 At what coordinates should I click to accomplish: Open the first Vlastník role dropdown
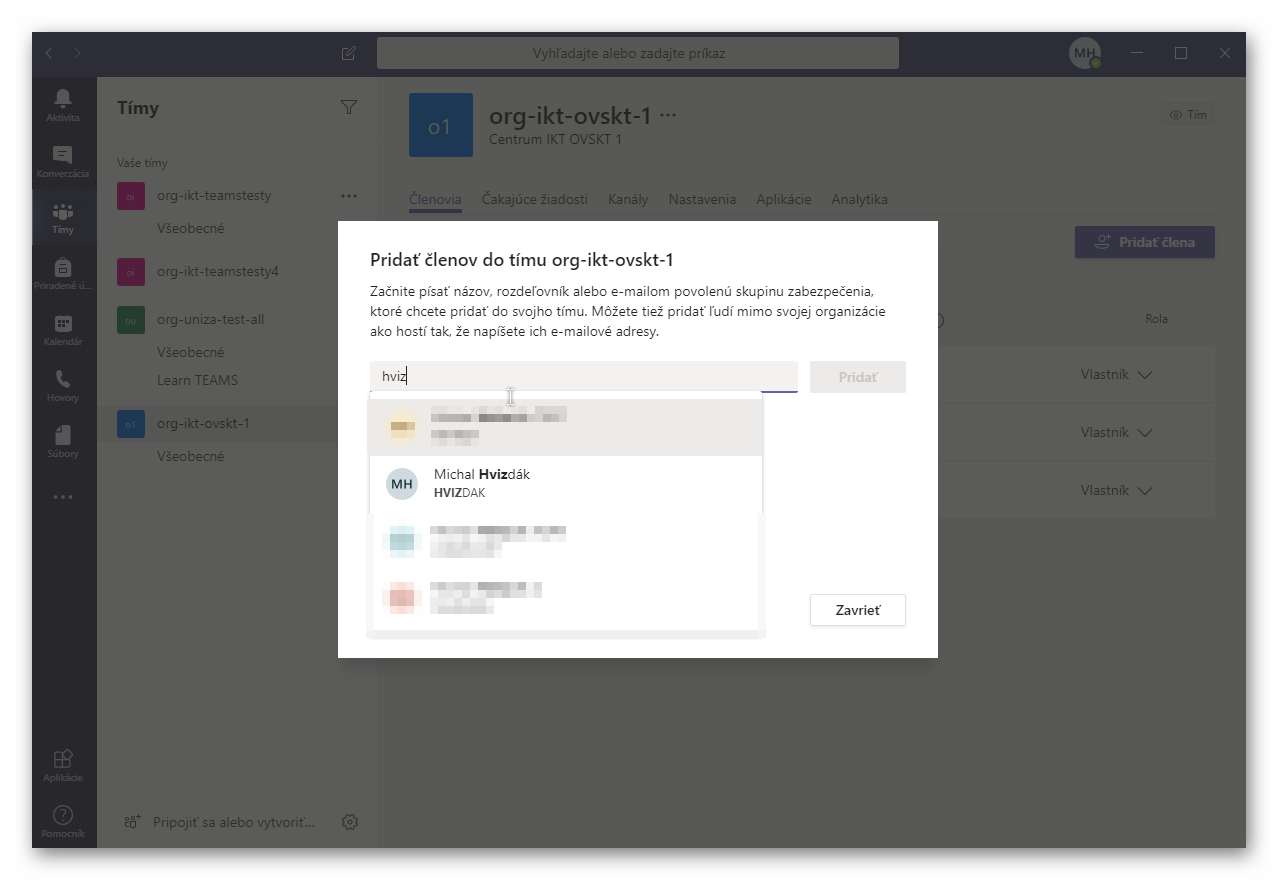click(x=1116, y=375)
